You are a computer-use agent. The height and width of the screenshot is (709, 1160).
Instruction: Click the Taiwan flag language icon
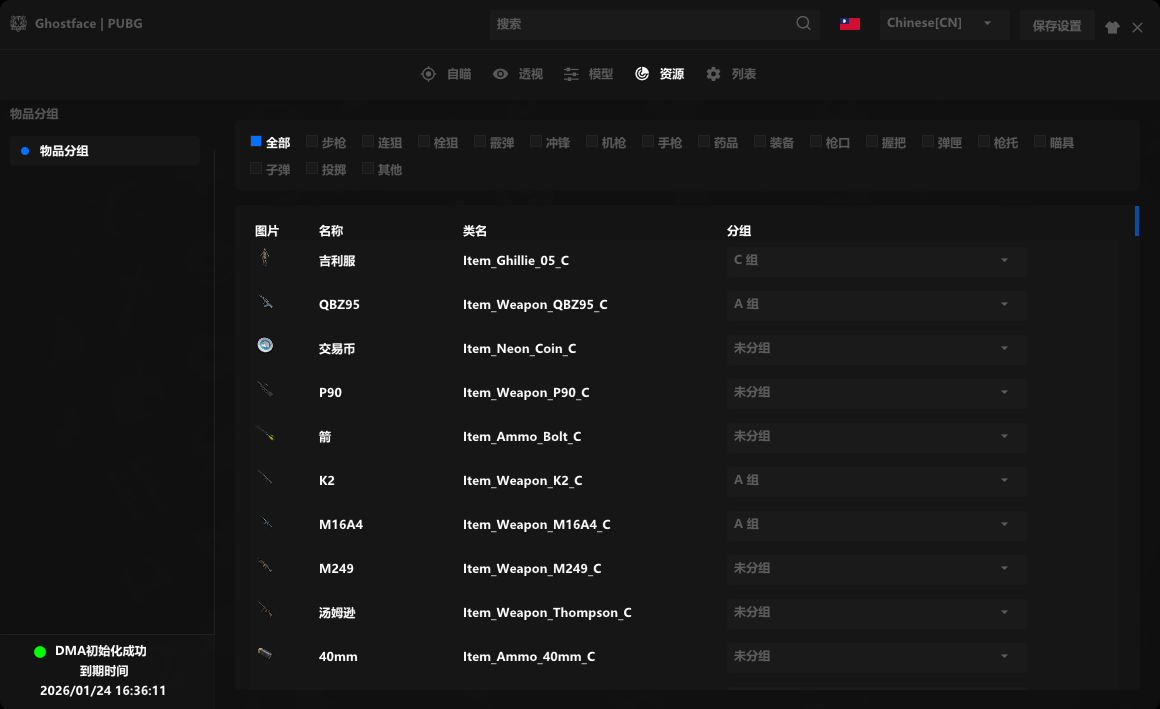[x=850, y=24]
